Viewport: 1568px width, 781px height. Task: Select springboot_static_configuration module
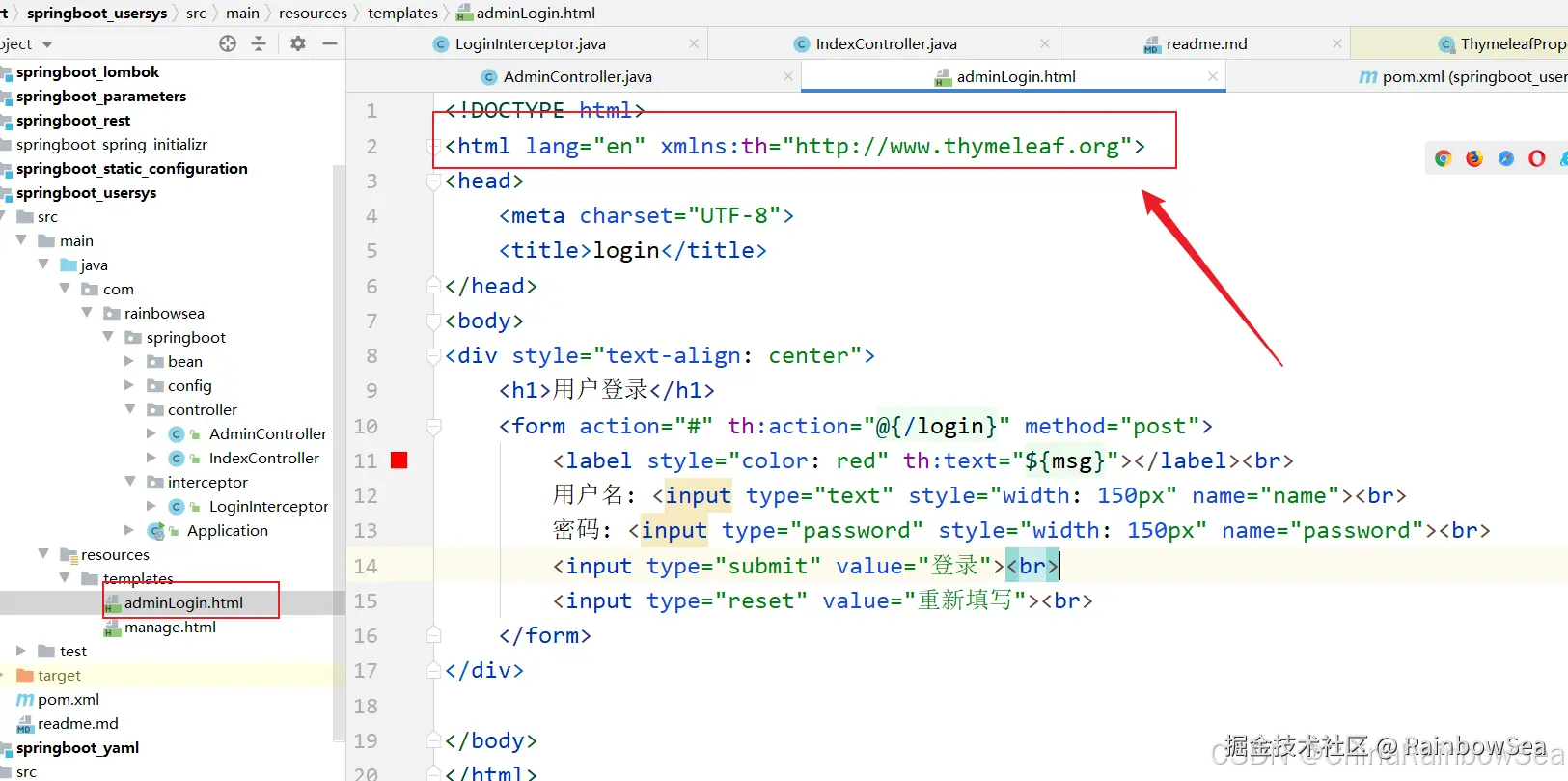(132, 168)
